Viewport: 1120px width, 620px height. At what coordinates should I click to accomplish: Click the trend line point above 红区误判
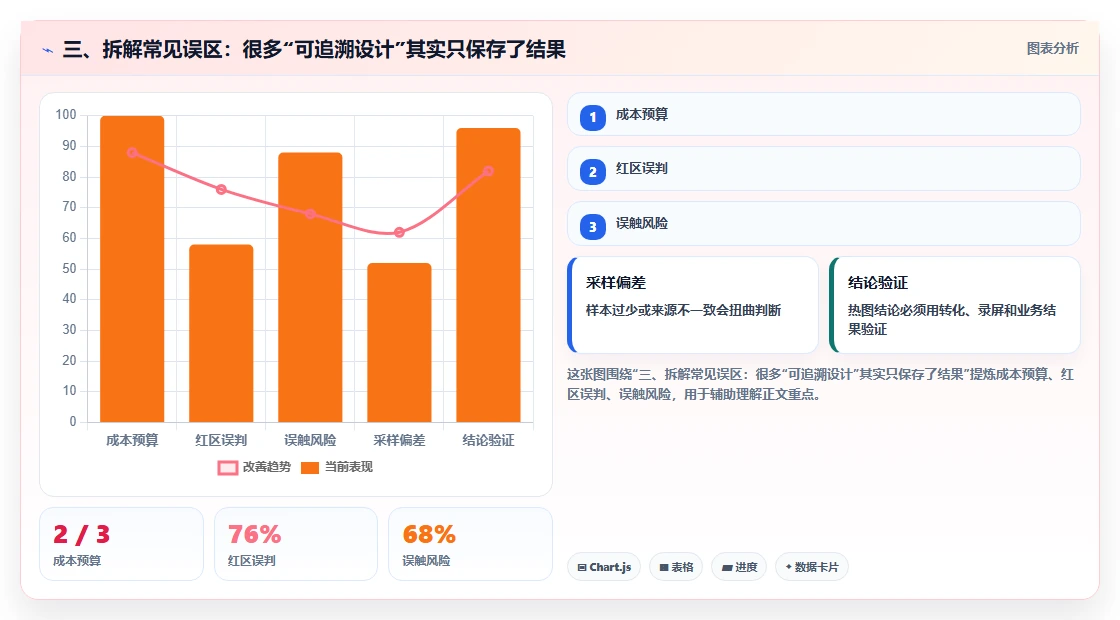tap(221, 189)
